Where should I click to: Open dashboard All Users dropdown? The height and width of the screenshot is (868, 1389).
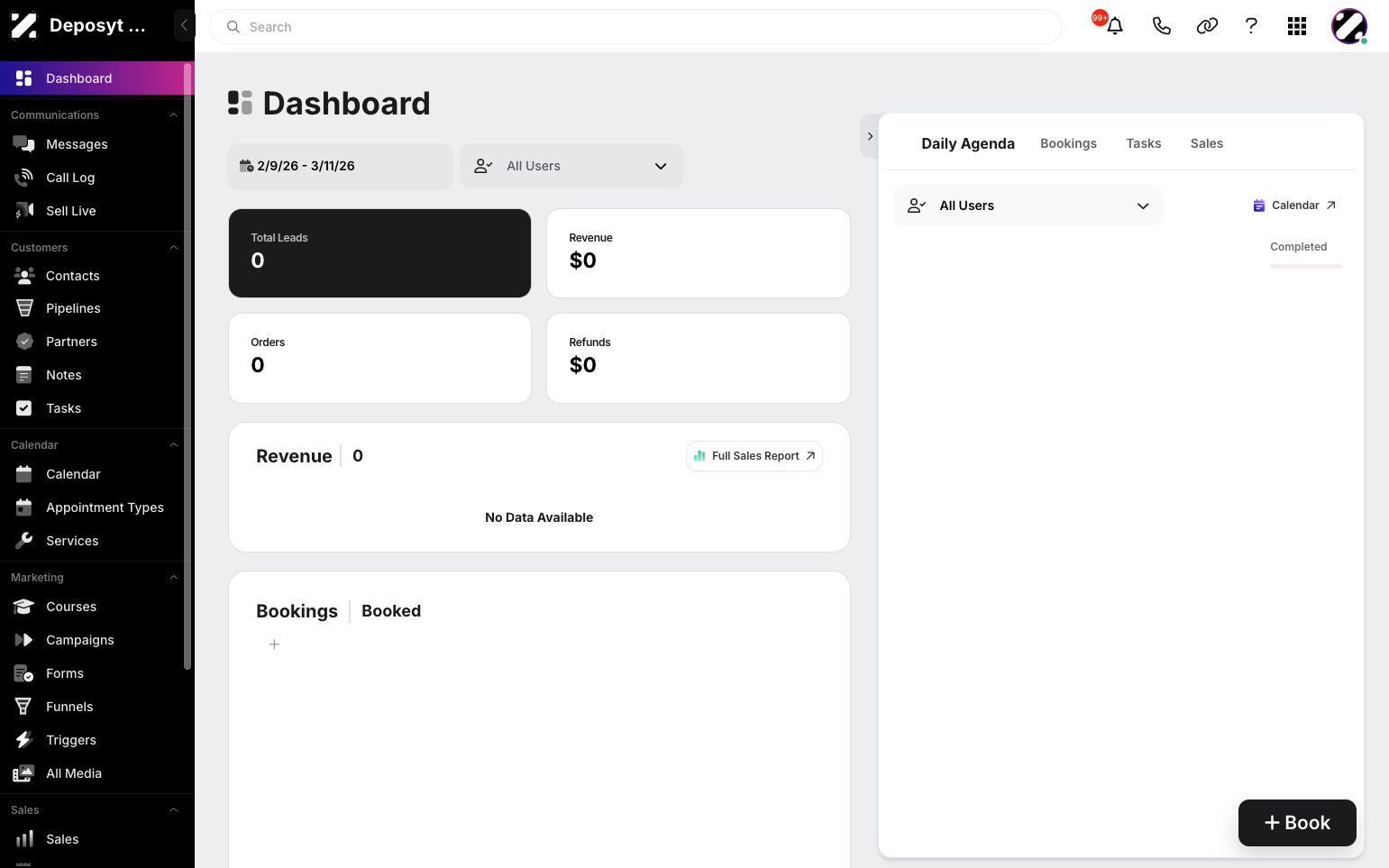click(571, 166)
